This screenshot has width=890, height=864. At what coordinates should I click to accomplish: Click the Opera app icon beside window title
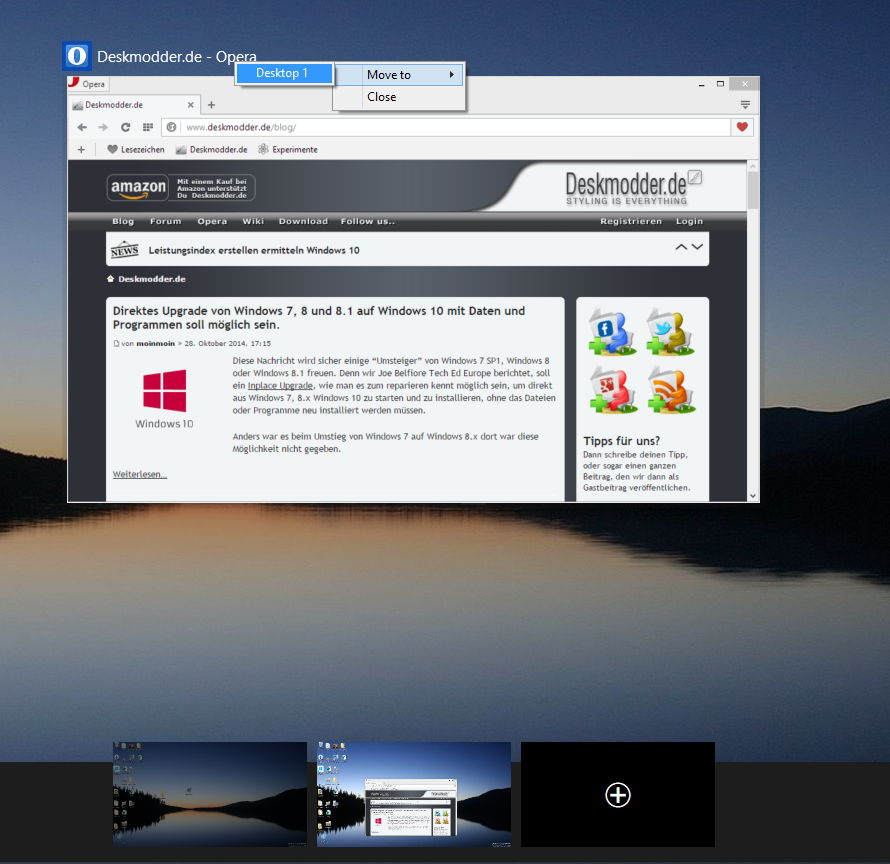click(77, 56)
